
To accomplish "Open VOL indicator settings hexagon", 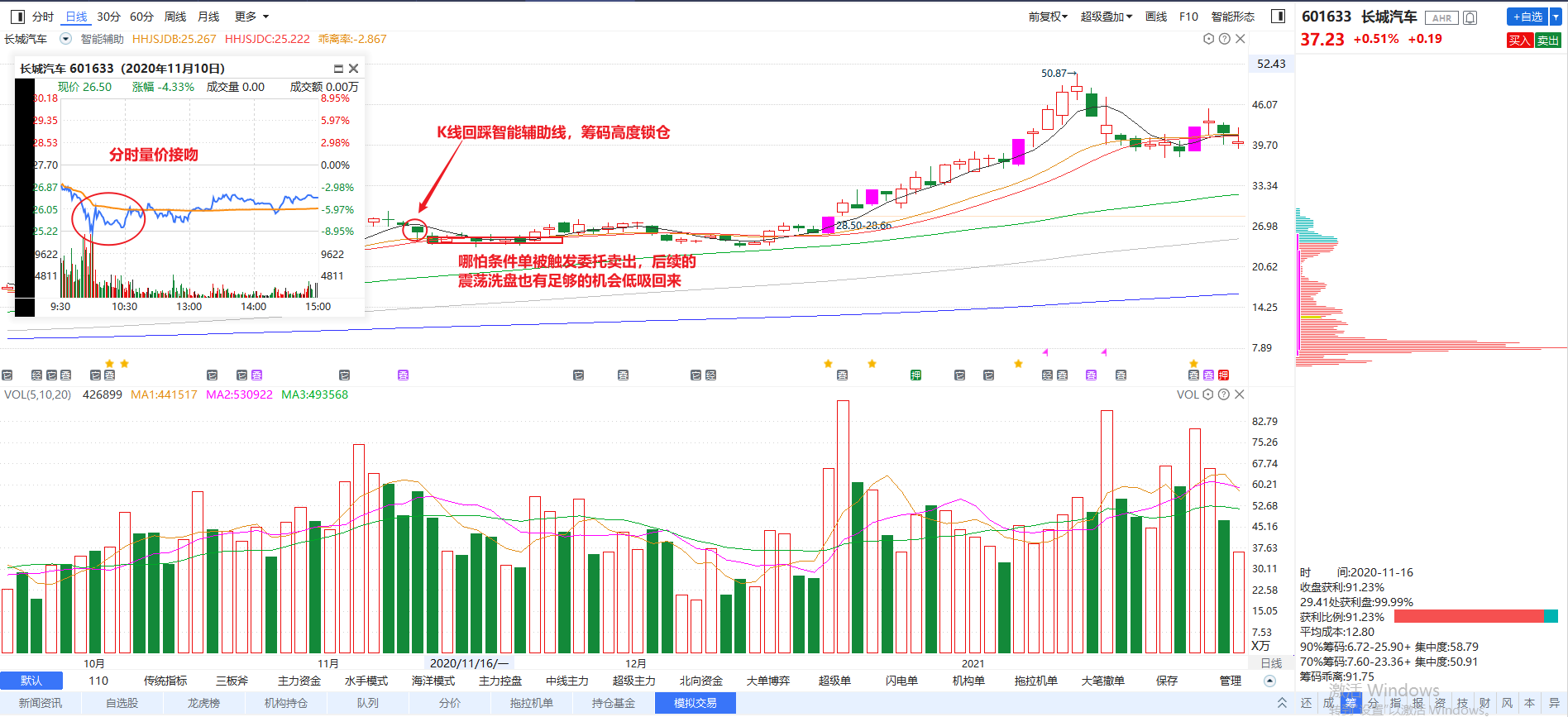I will click(x=1208, y=394).
